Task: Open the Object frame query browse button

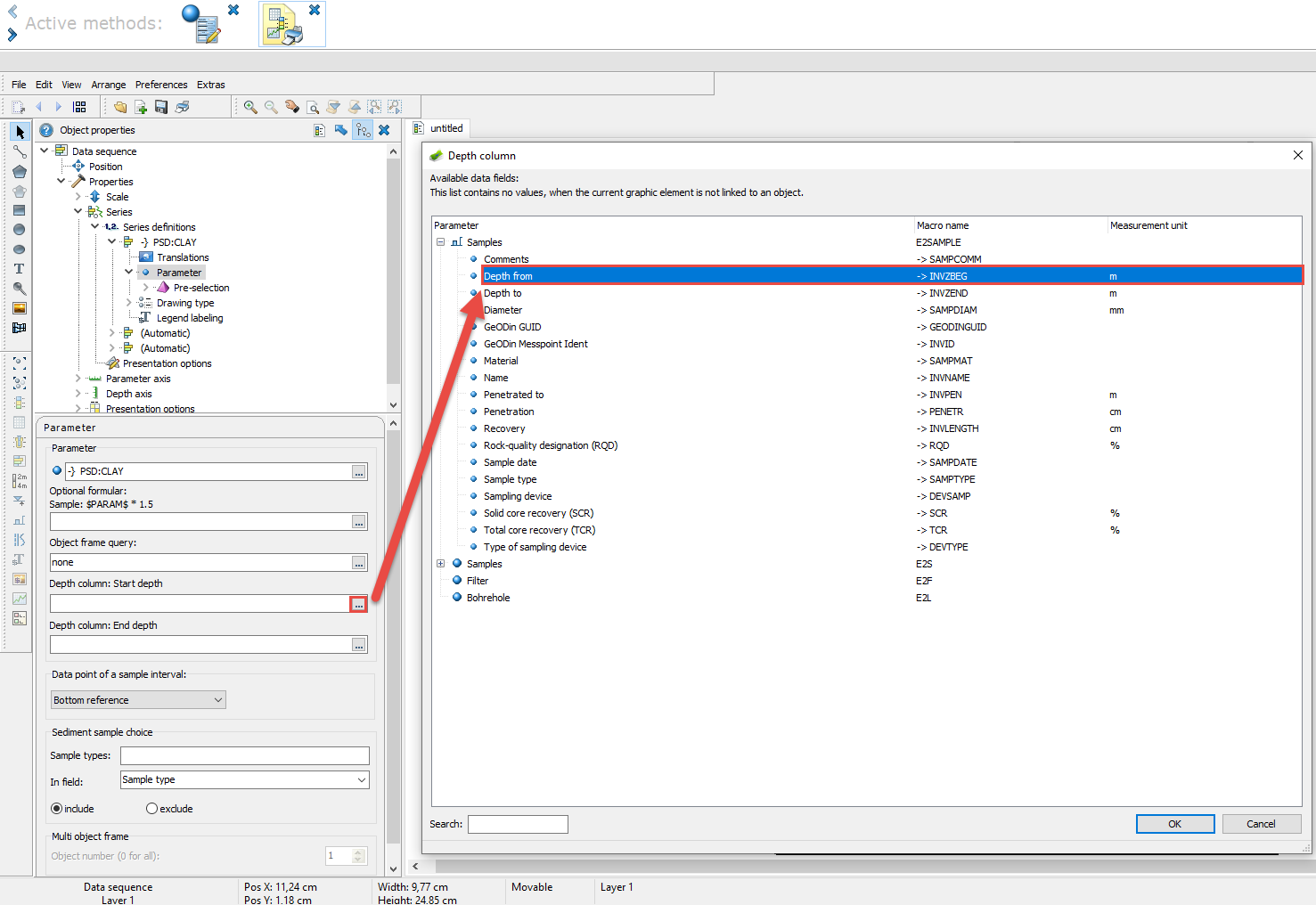Action: [x=358, y=564]
